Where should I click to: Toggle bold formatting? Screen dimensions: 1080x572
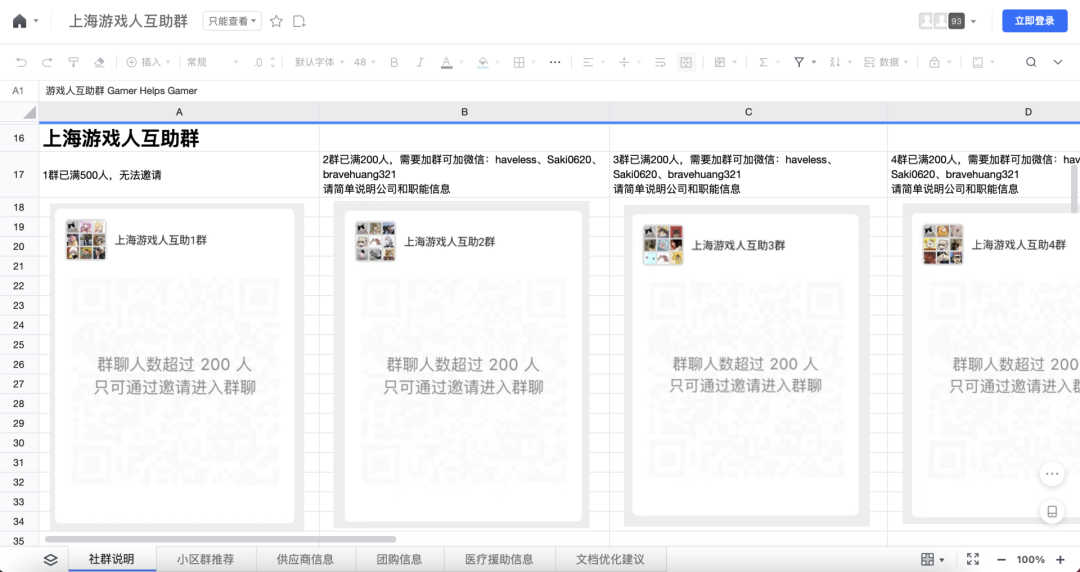[394, 62]
